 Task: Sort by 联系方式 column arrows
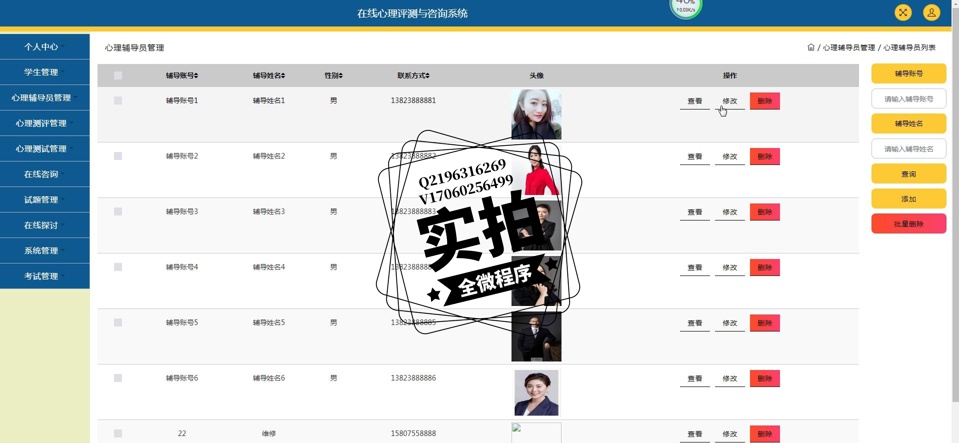tap(428, 76)
